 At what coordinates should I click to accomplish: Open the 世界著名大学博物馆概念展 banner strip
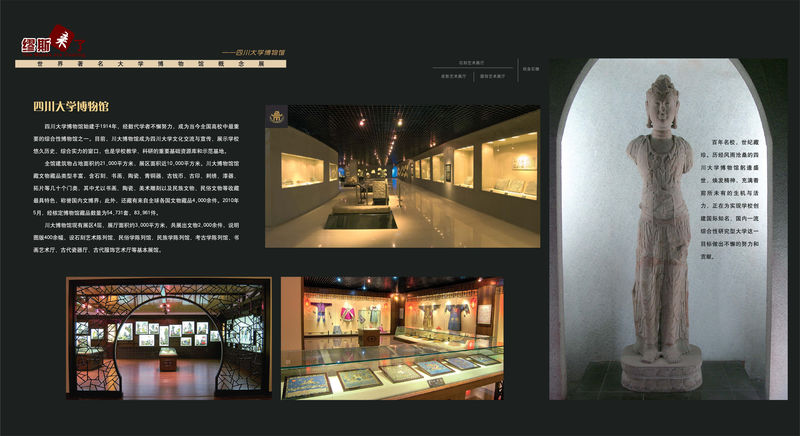tap(151, 64)
